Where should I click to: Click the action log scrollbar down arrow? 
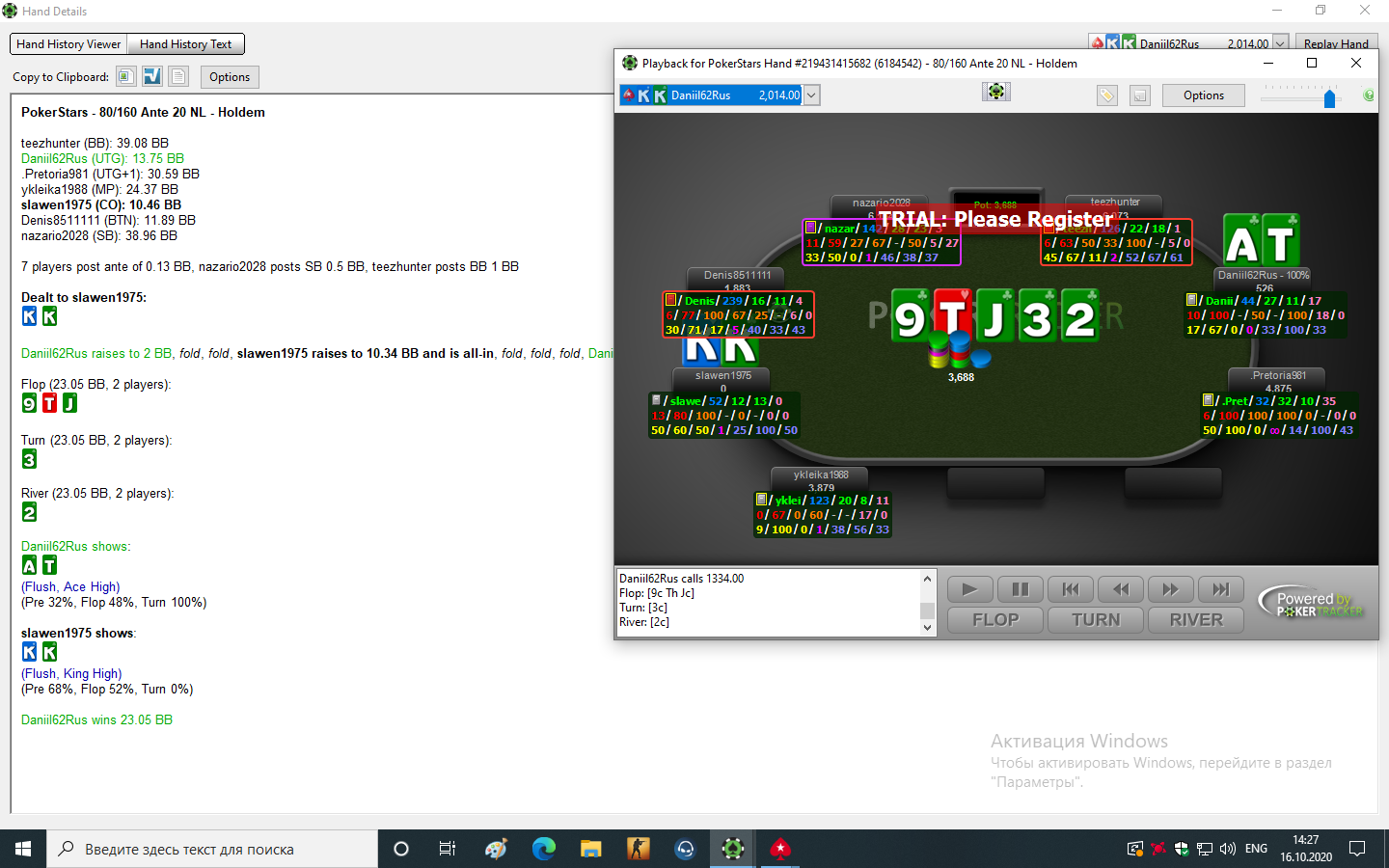(927, 628)
